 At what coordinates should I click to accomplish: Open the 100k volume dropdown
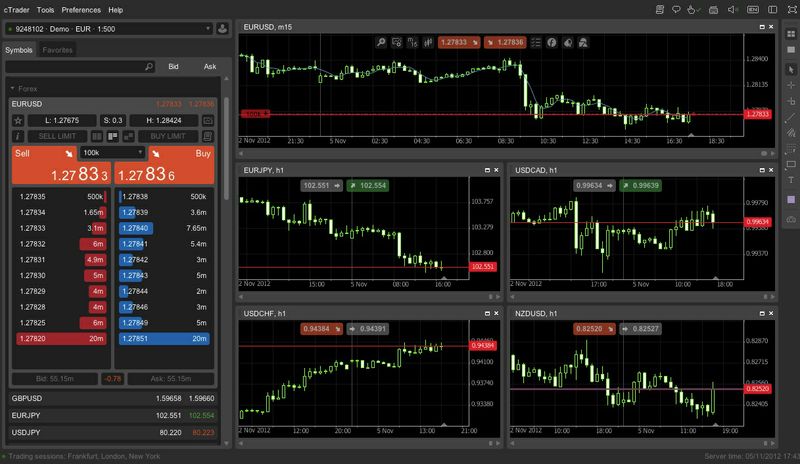pyautogui.click(x=112, y=153)
